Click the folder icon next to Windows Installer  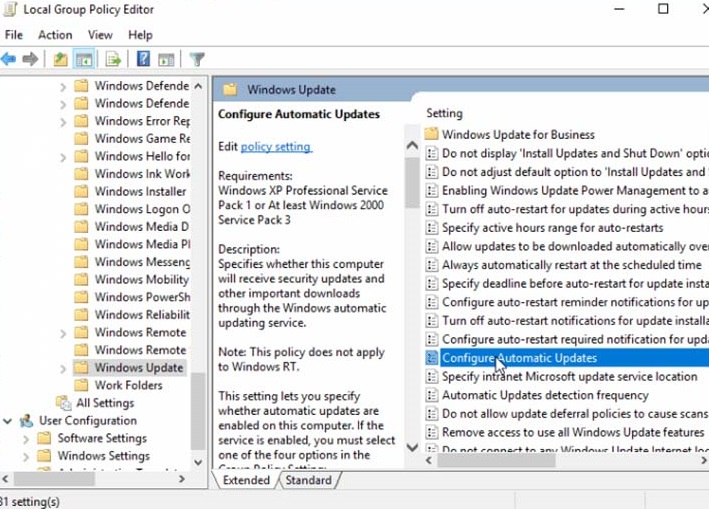[81, 191]
